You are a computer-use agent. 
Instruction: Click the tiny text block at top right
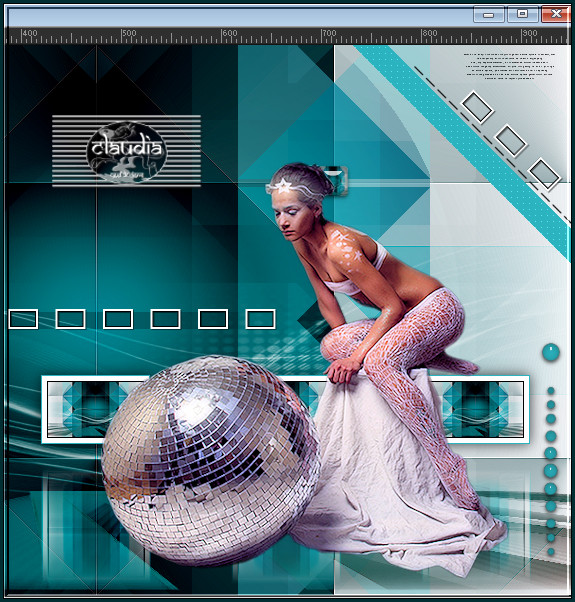coord(510,66)
